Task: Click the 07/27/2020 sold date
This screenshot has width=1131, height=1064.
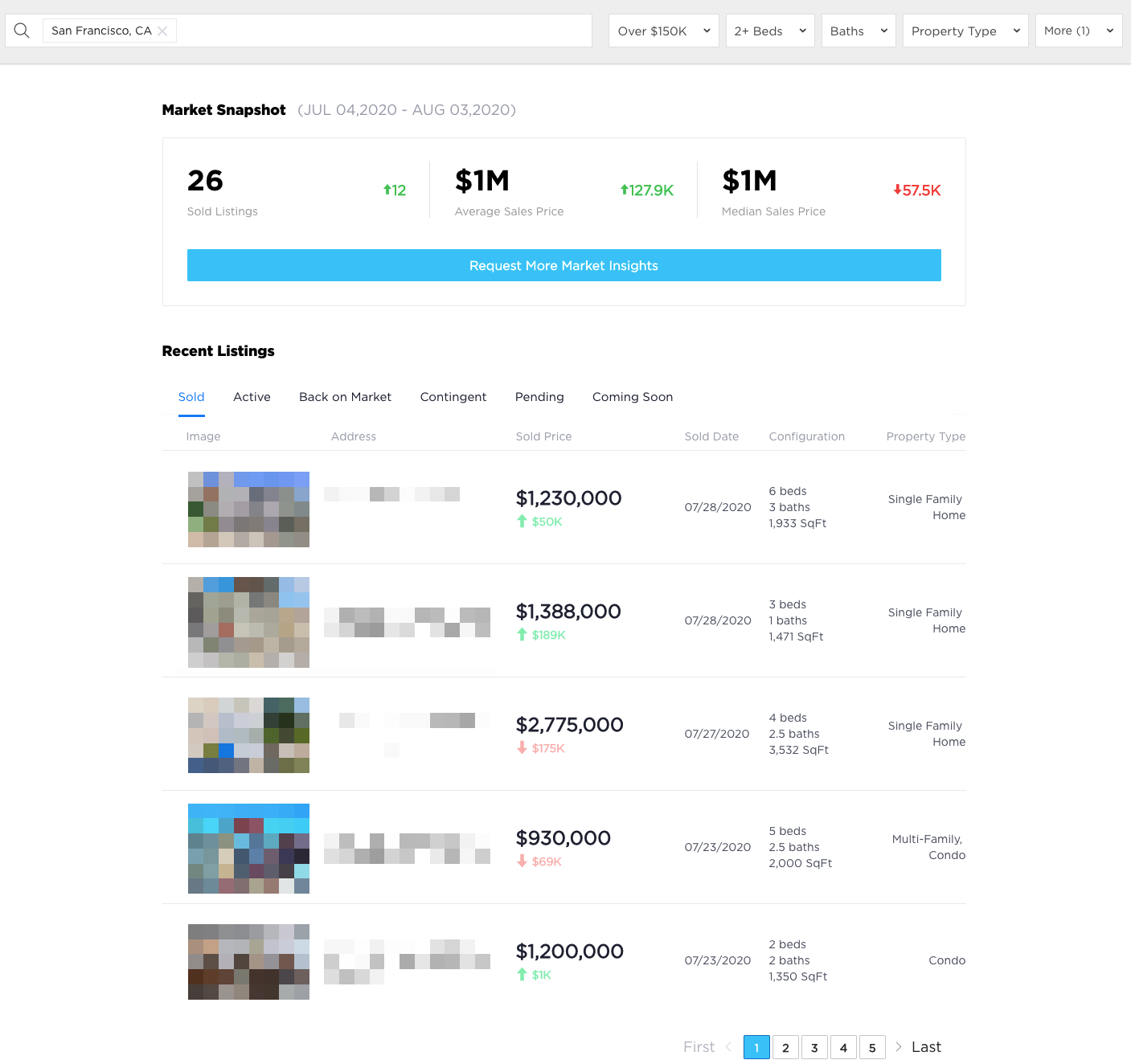Action: (717, 734)
